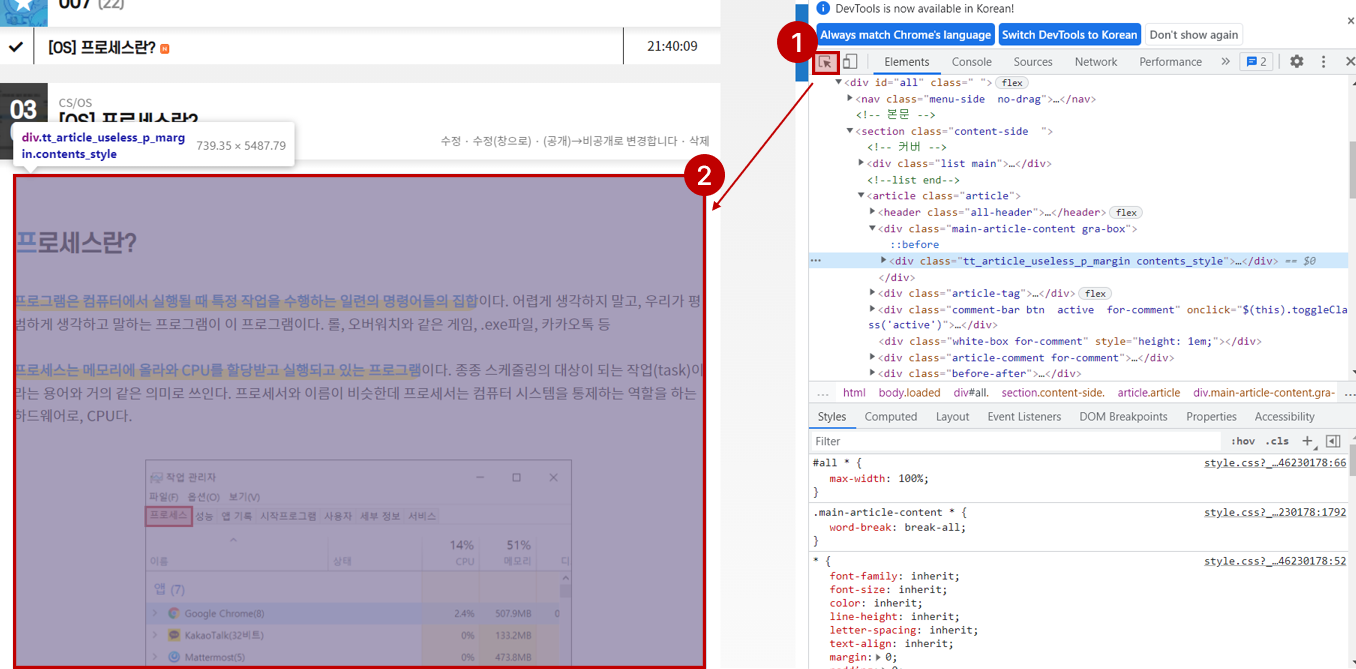
Task: Open DevTools settings gear
Action: [1296, 62]
